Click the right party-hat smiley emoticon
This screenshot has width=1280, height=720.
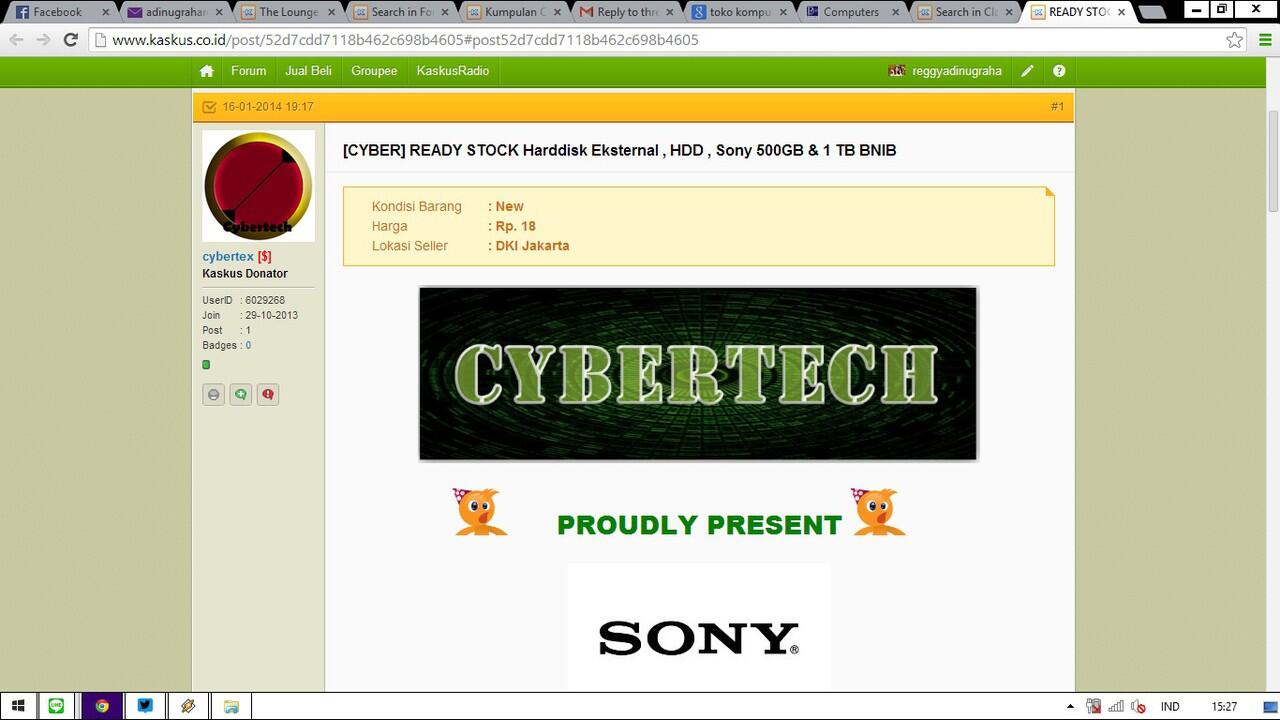pos(878,512)
